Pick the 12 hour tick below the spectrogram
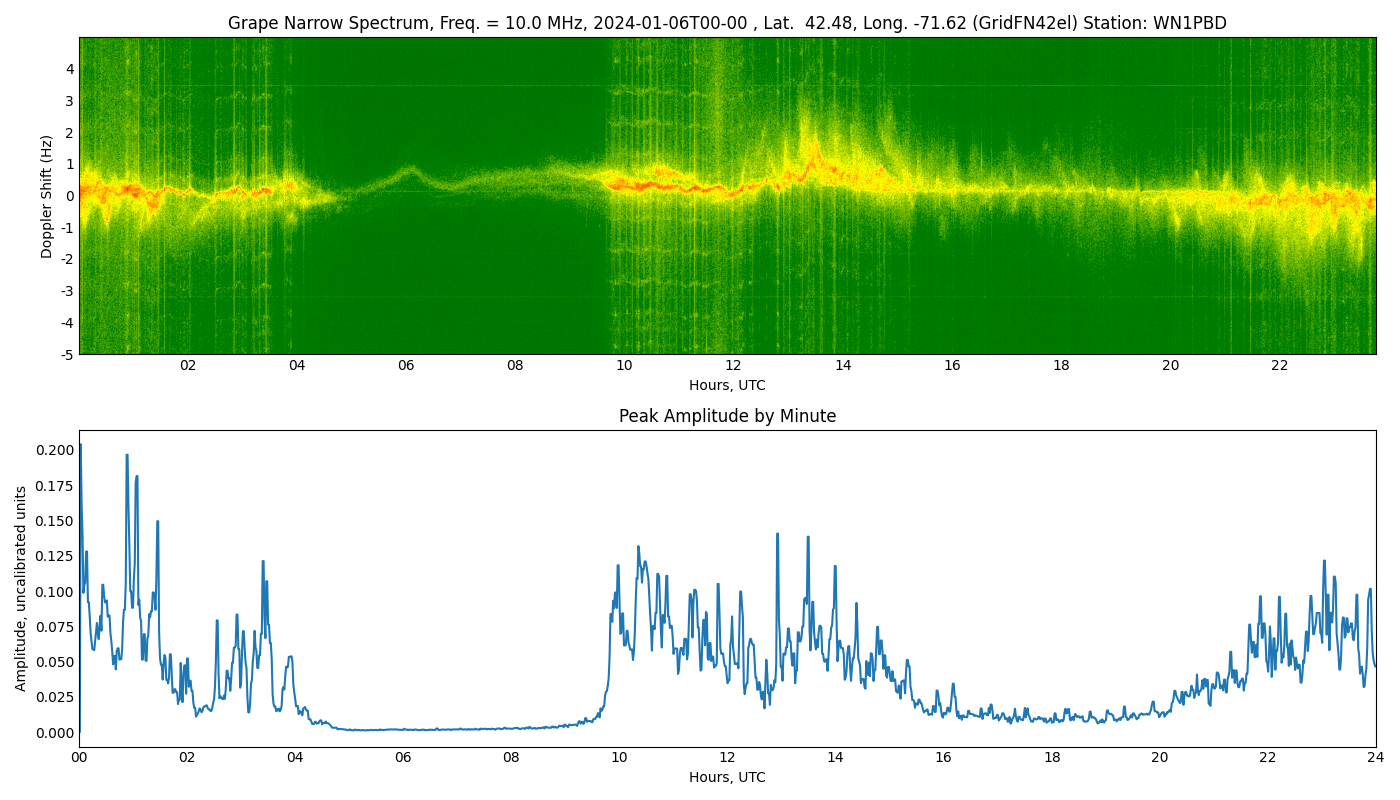 tap(733, 365)
